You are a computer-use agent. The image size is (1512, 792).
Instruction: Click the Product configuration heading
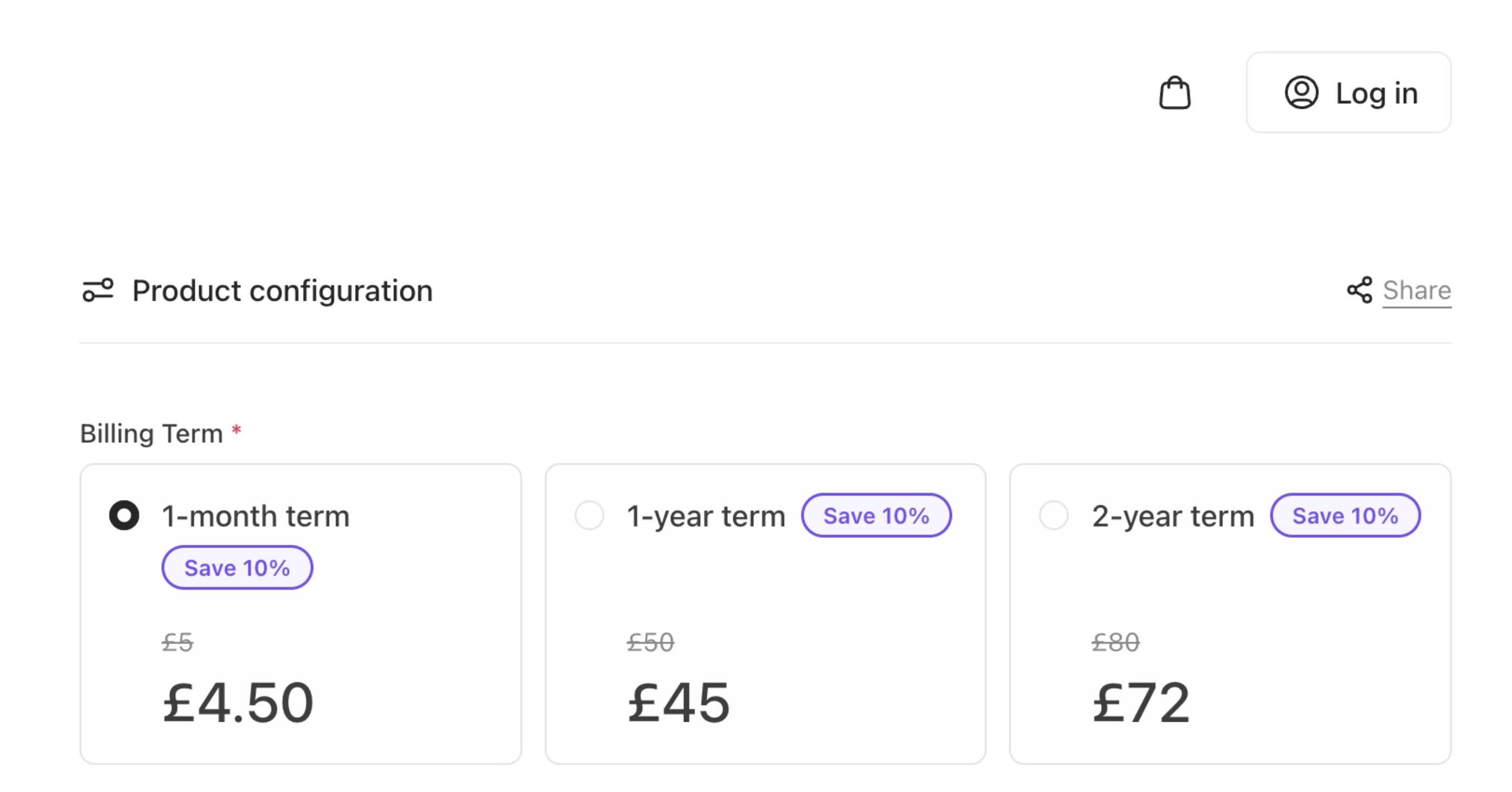click(282, 291)
